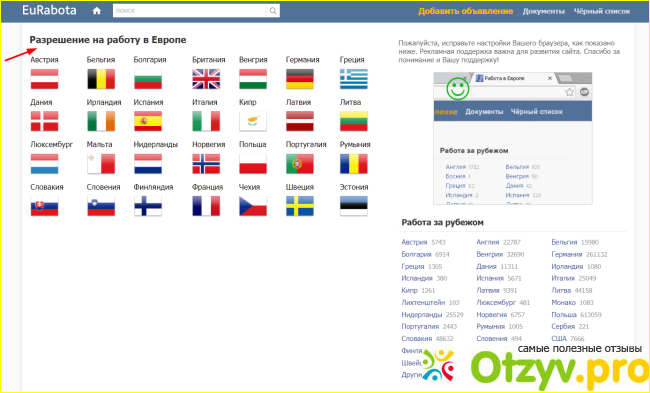Go to the home page icon
650x393 pixels.
97,11
